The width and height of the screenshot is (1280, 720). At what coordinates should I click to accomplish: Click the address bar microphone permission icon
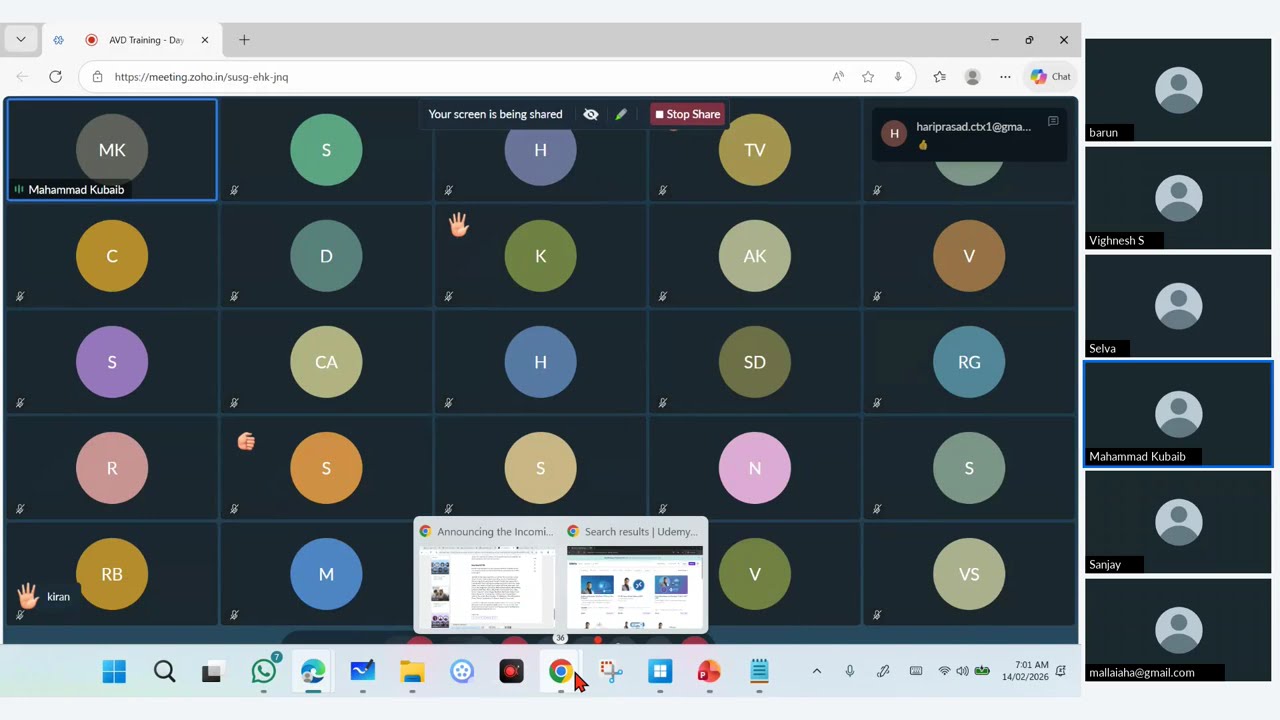pos(898,77)
